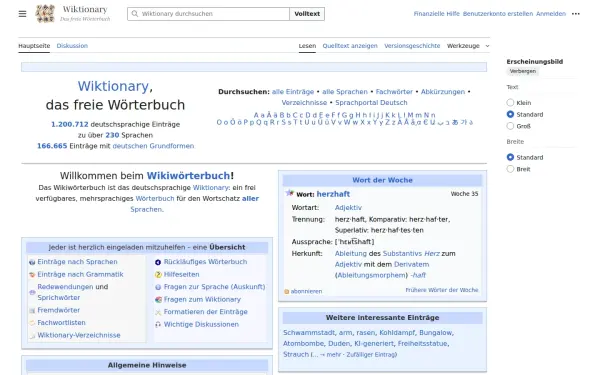The image size is (600, 375).
Task: Open the Abkürzungen link
Action: click(x=443, y=92)
